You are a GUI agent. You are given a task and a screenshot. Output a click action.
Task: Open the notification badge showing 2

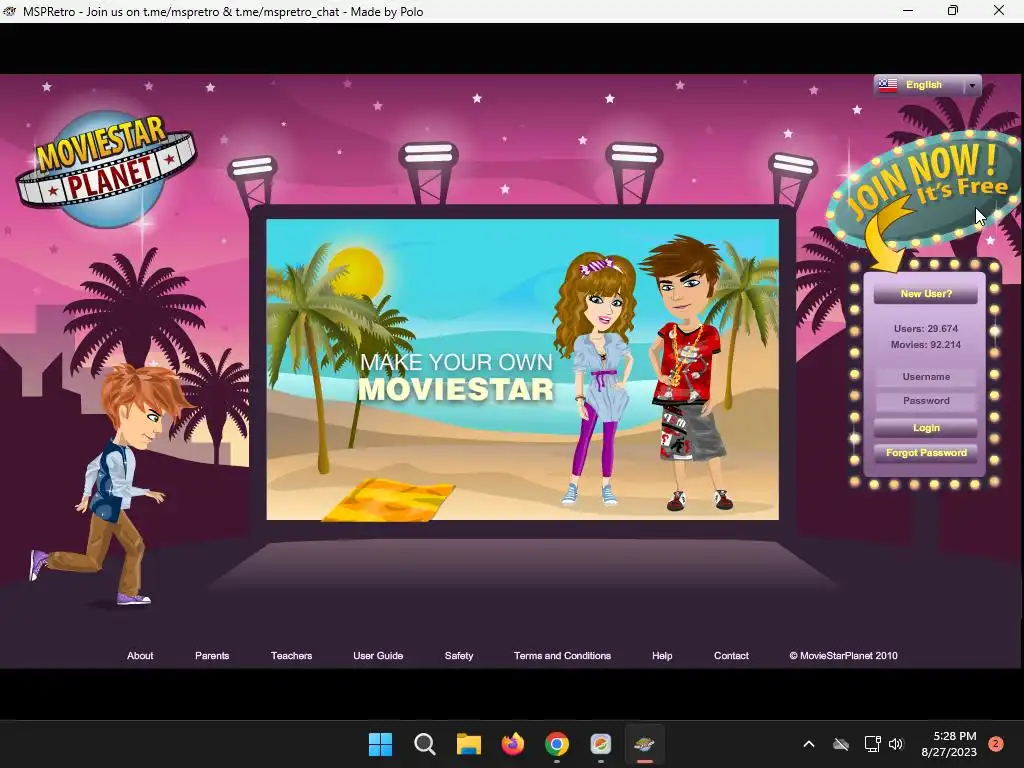click(996, 744)
